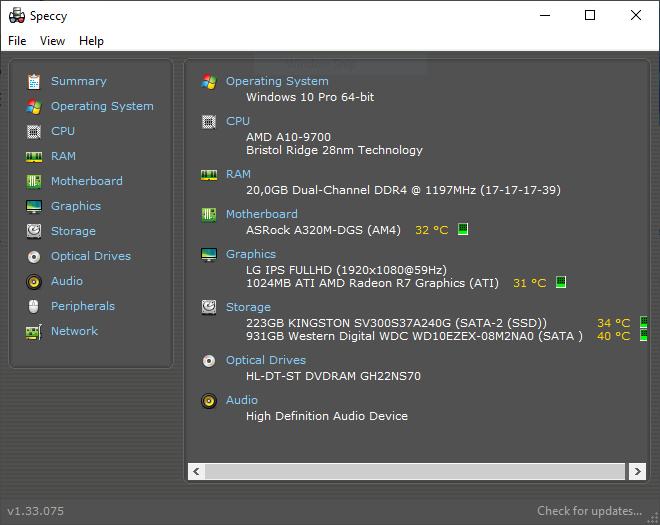The width and height of the screenshot is (660, 525).
Task: Click Optical Drives heading link in summary
Action: (266, 360)
